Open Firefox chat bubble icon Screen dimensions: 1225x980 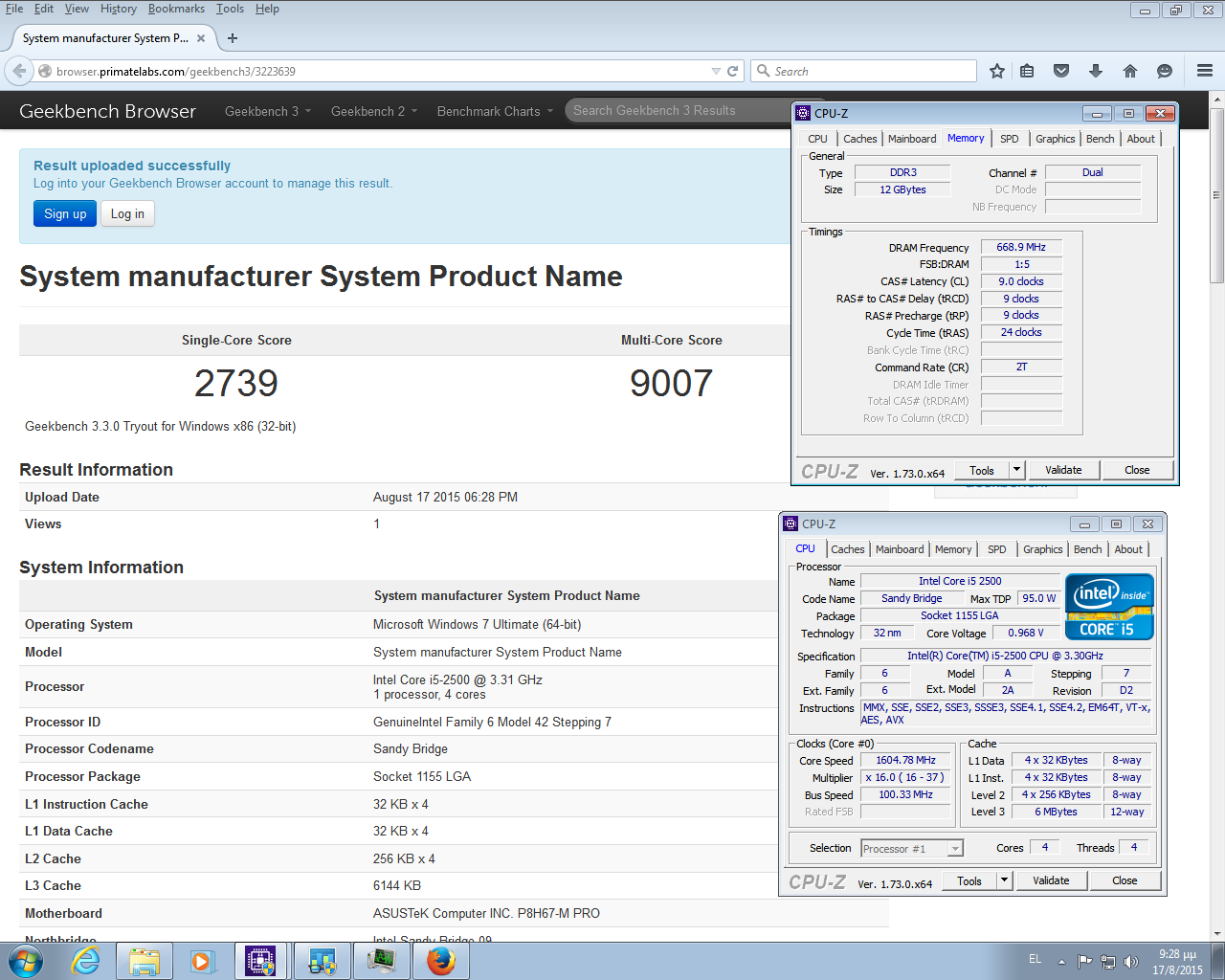[1165, 71]
